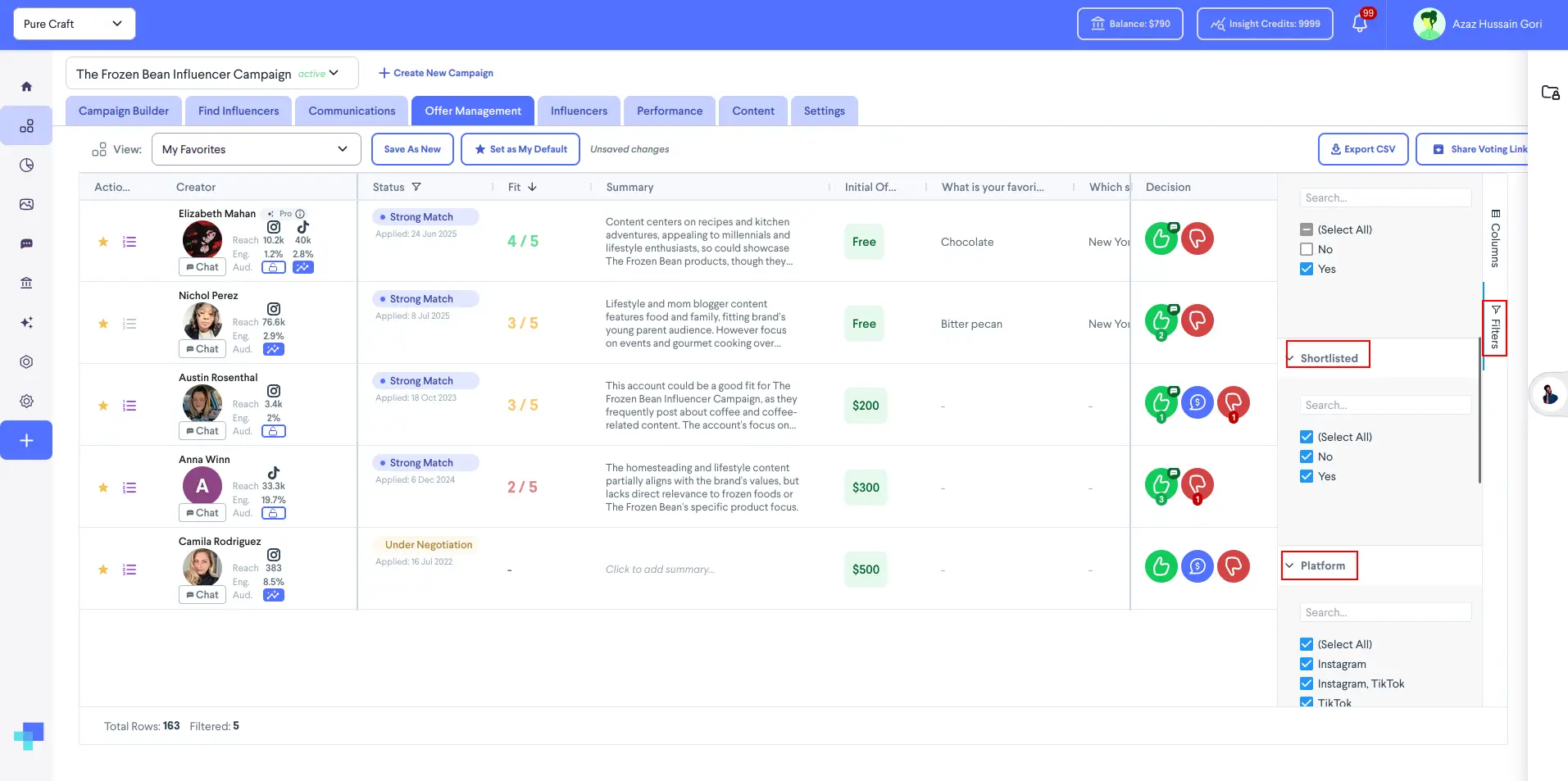Uncheck Shortlisted 'Yes' checkbox

(x=1307, y=476)
